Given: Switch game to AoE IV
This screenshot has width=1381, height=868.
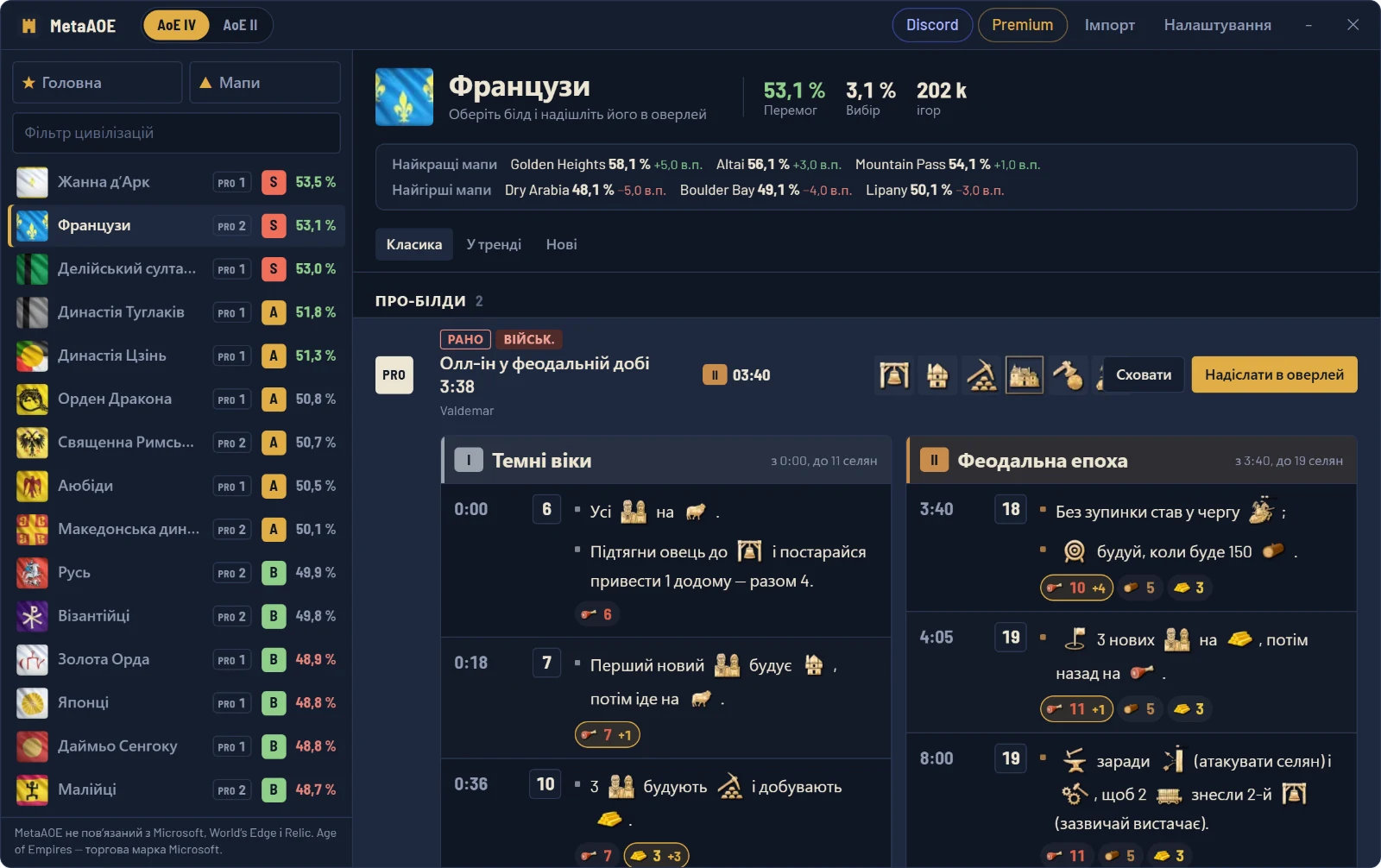Looking at the screenshot, I should tap(176, 25).
